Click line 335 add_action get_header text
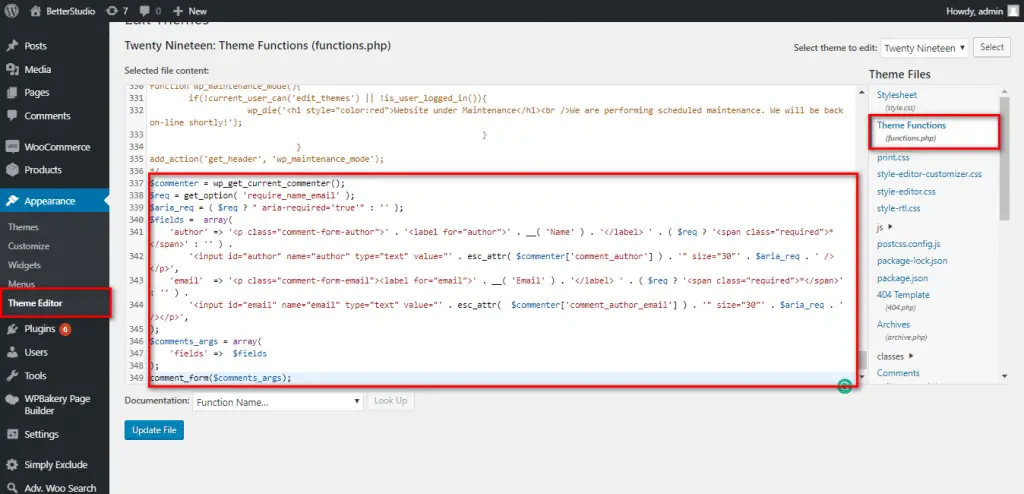Viewport: 1024px width, 494px height. [266, 159]
